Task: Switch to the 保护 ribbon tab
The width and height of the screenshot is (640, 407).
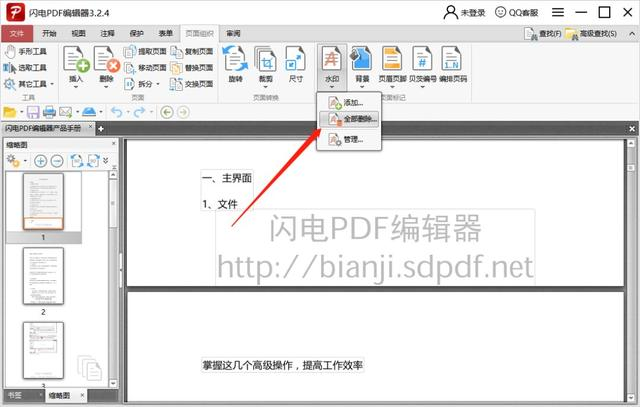Action: tap(136, 33)
